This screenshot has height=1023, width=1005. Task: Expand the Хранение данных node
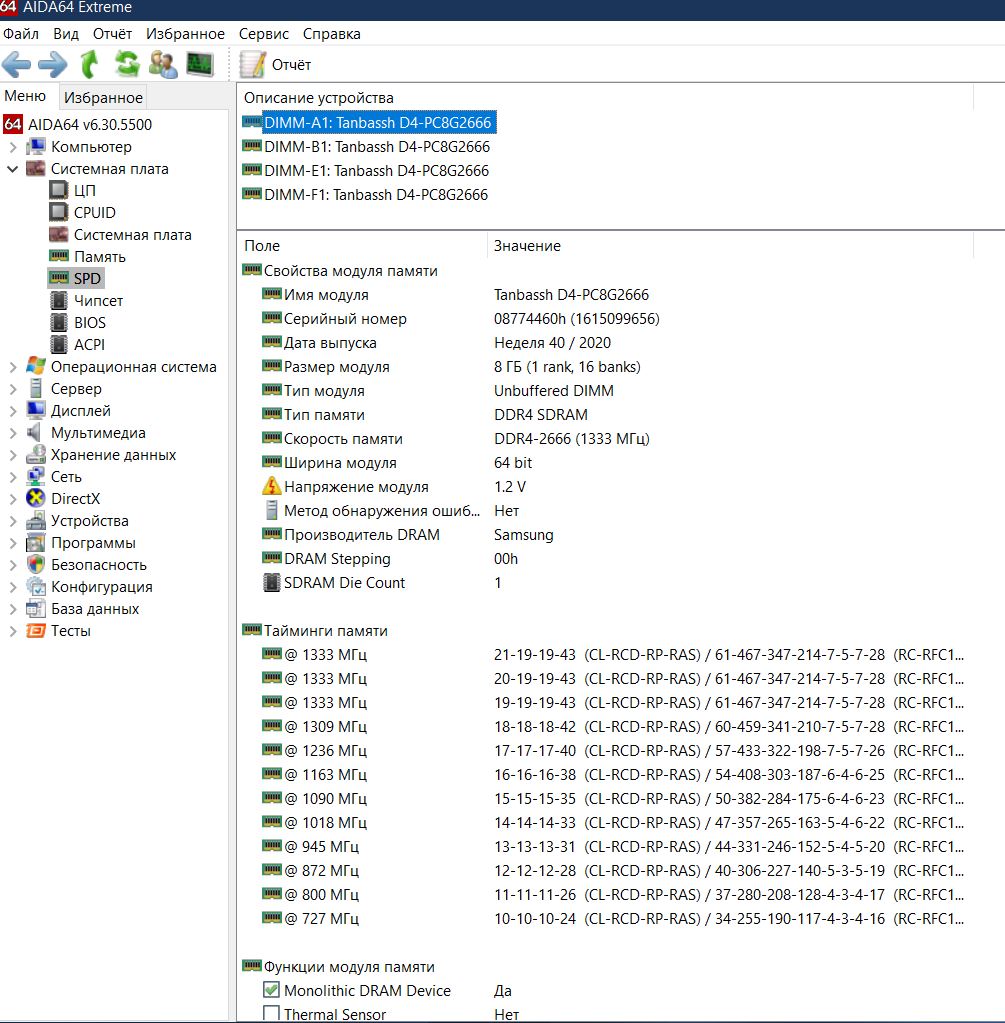pyautogui.click(x=12, y=455)
